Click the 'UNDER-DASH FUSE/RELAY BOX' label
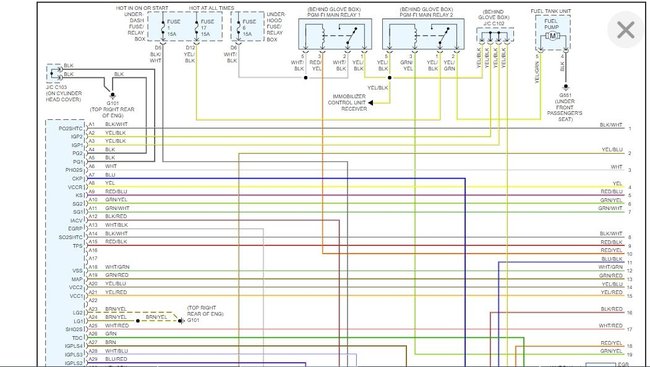The height and width of the screenshot is (367, 650). point(135,27)
